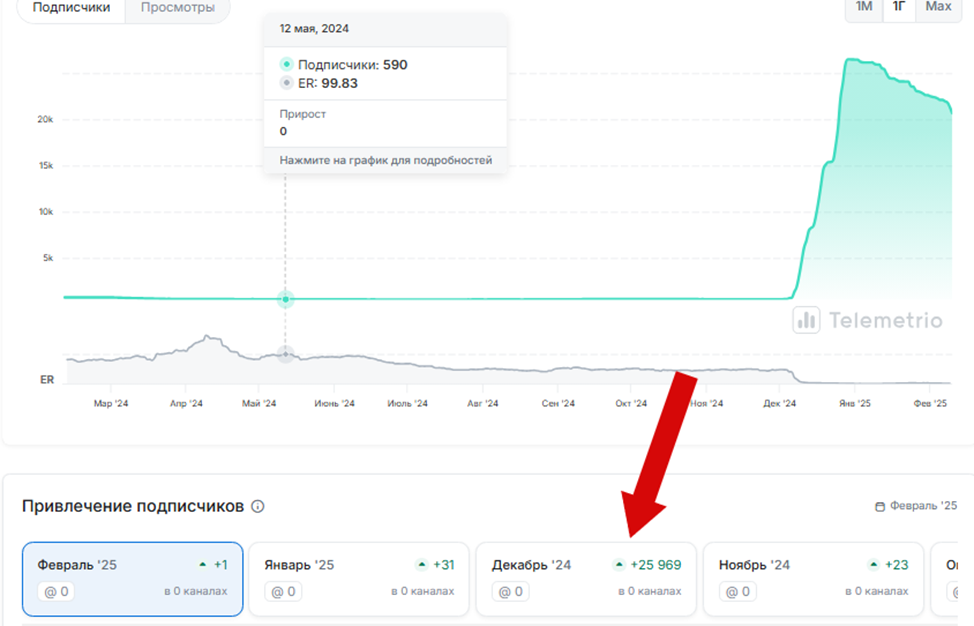Click green growth arrow next to +25 969

pos(621,565)
